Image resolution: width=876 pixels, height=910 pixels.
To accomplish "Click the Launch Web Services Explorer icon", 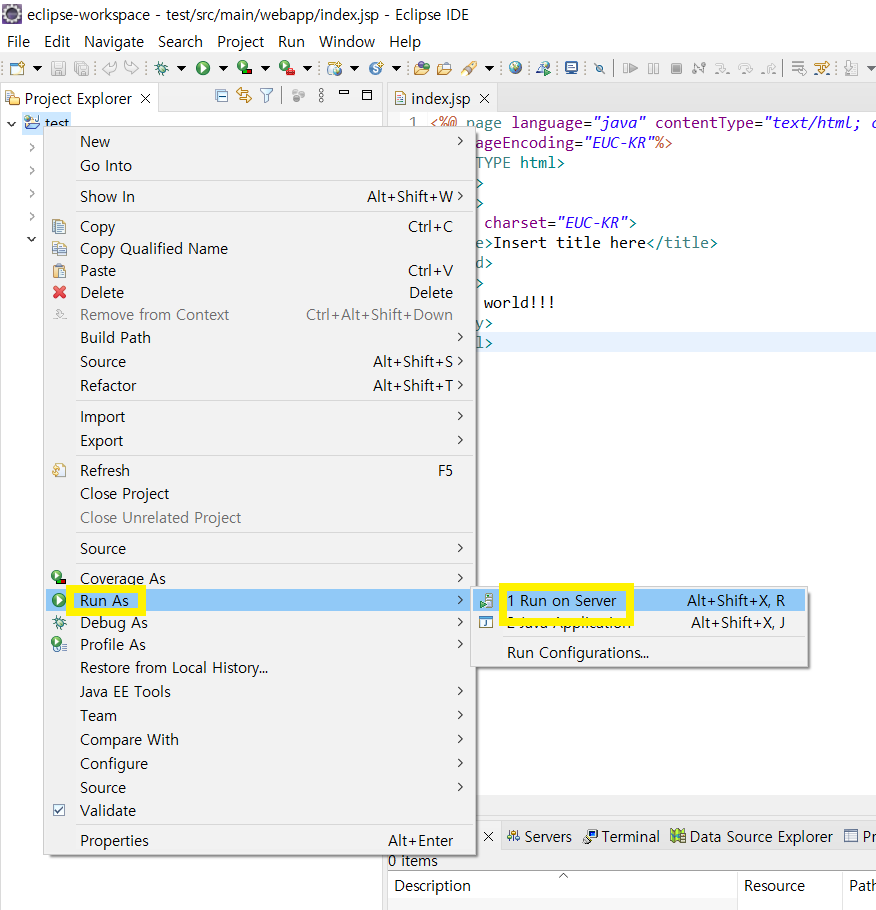I will pos(544,68).
